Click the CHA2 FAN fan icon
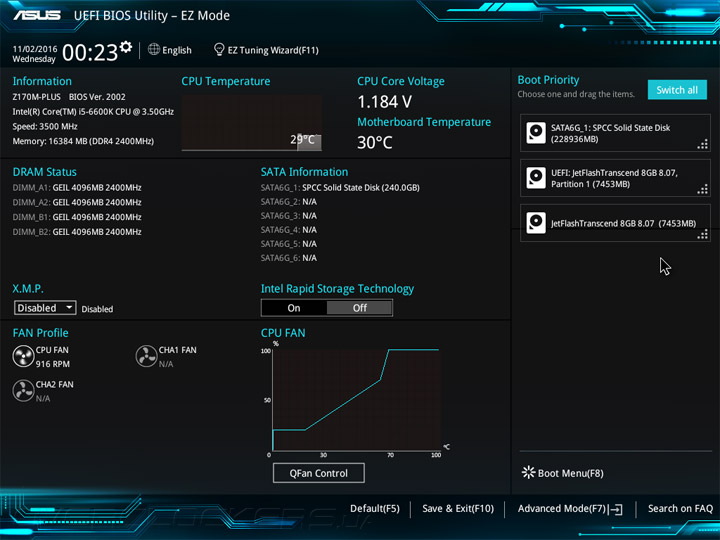 [x=23, y=391]
